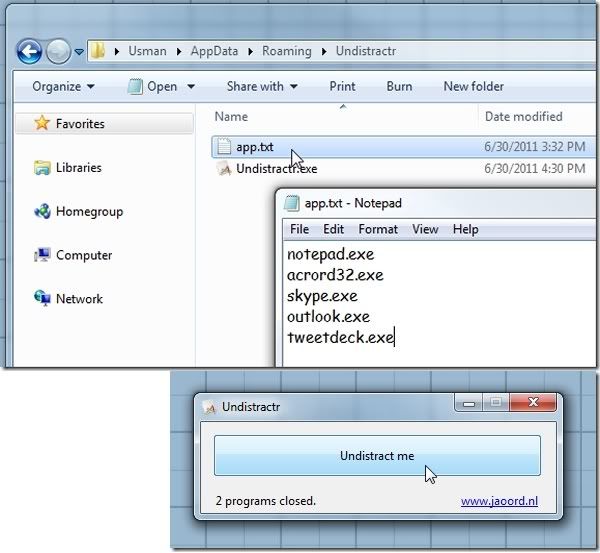Open recent locations dropdown beside nav arrows

click(79, 51)
